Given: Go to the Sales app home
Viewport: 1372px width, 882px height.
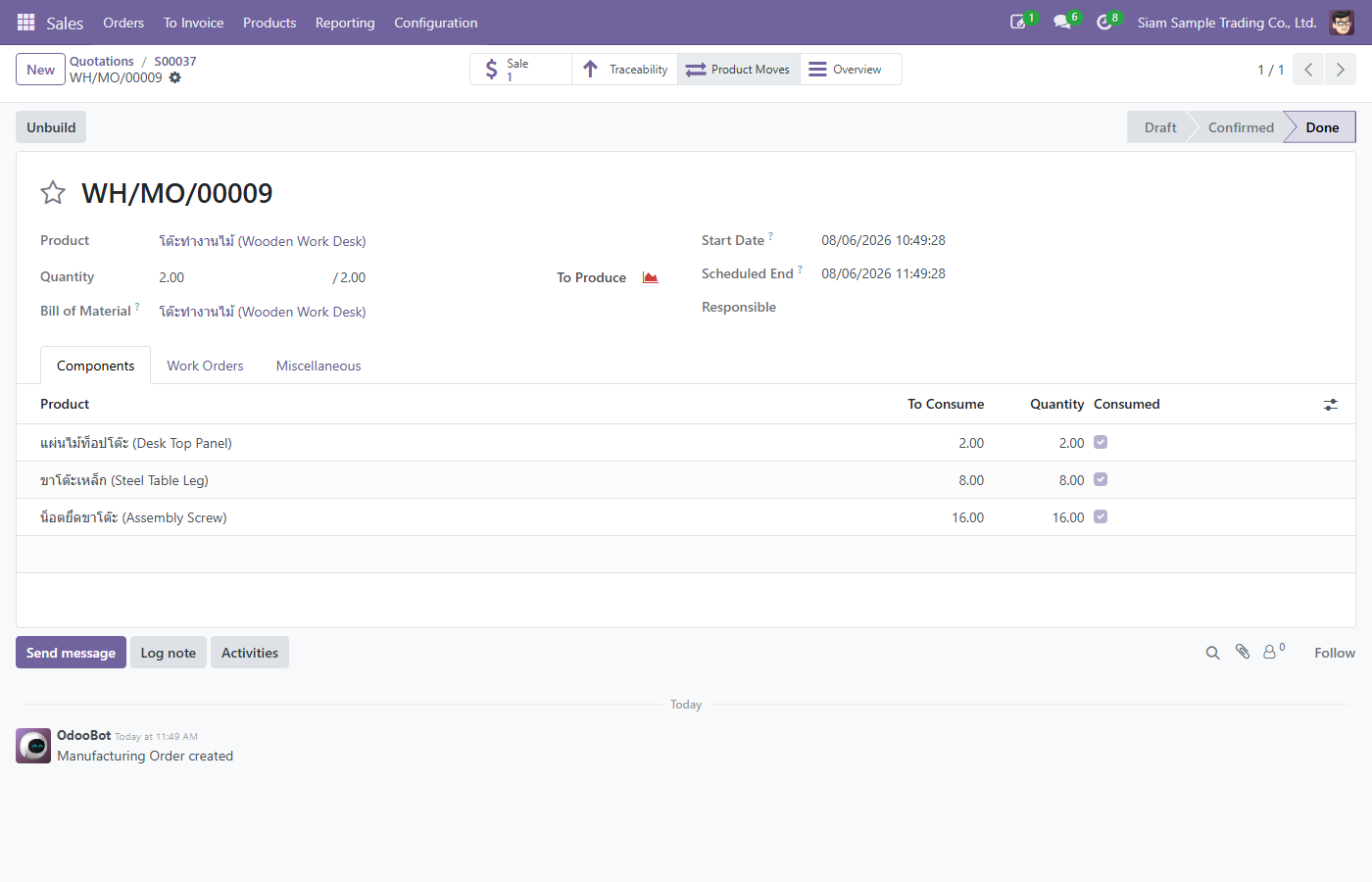Looking at the screenshot, I should click(65, 23).
